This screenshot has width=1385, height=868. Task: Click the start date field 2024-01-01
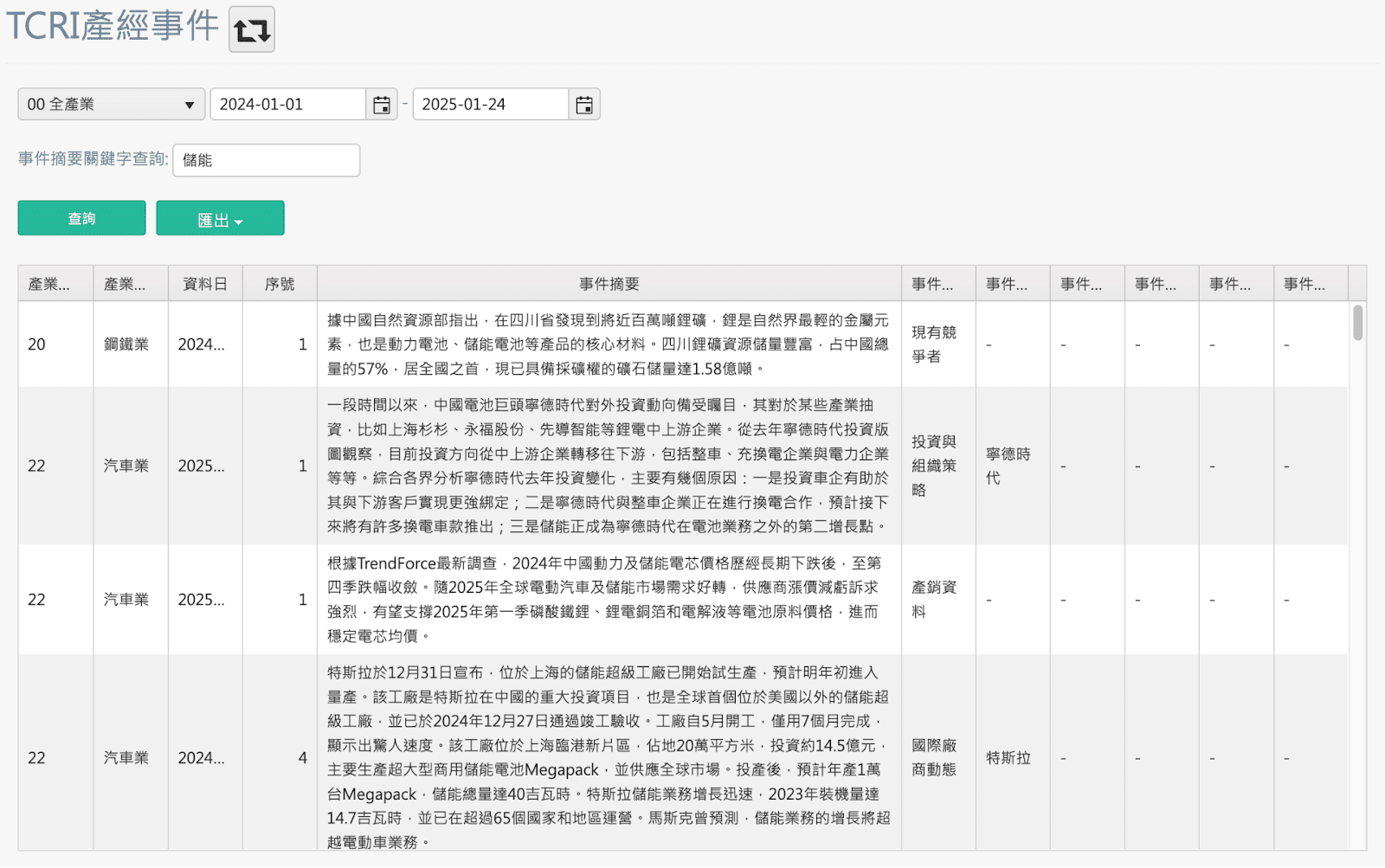[287, 105]
